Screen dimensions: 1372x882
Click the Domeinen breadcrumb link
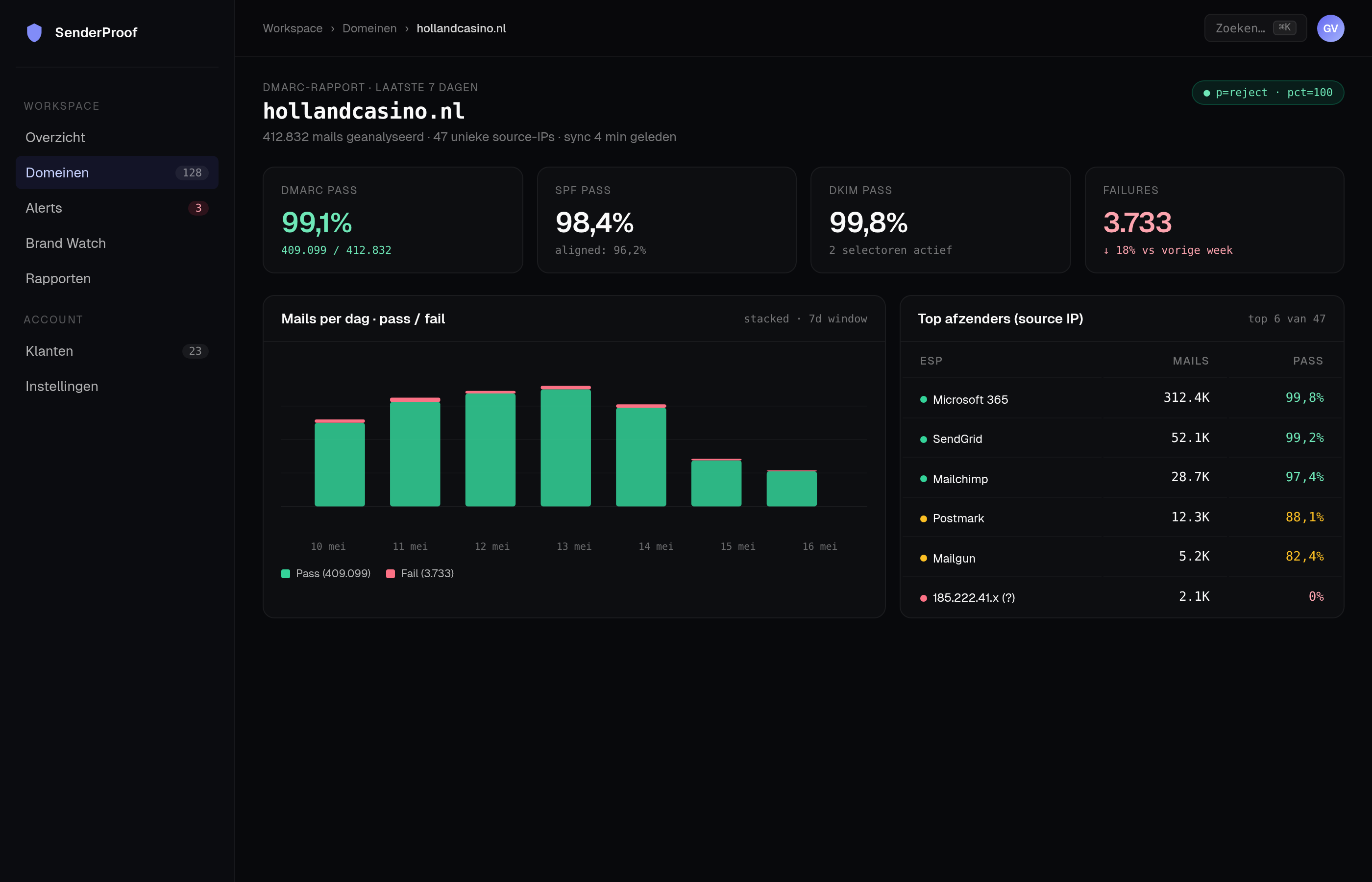click(369, 28)
